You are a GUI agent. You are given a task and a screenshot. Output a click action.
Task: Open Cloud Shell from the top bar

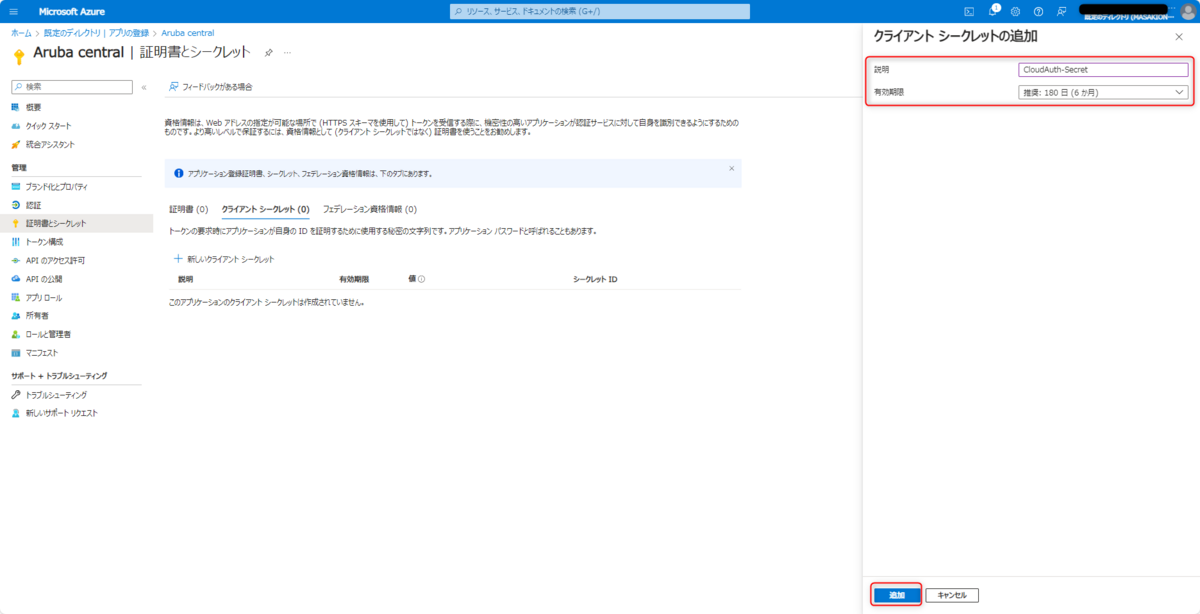(969, 11)
